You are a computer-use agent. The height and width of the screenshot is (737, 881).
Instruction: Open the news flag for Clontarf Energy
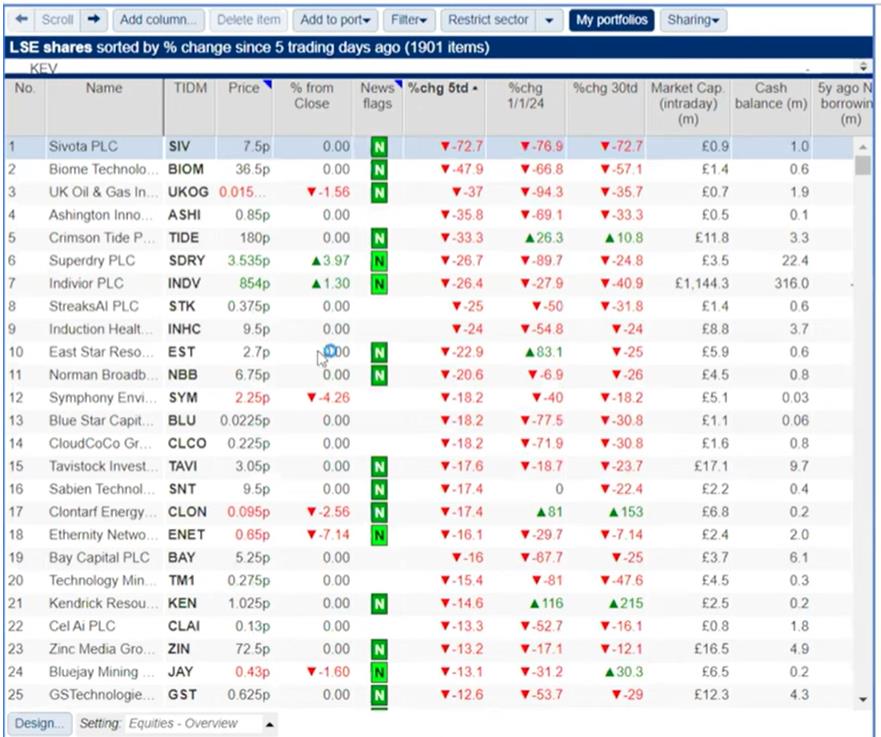379,512
